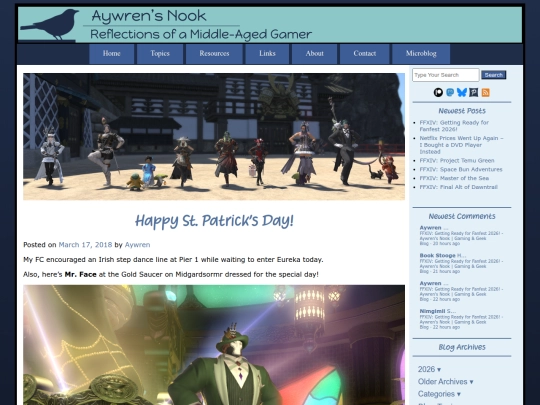
Task: Open the Book Stooge comment entry
Action: point(461,263)
